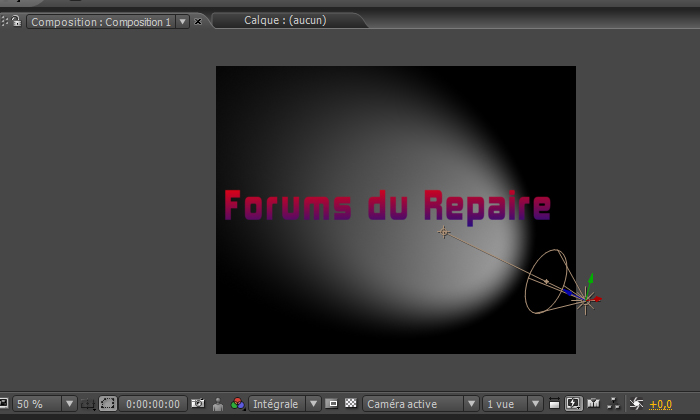Click the light's red X axis arrow

point(597,299)
